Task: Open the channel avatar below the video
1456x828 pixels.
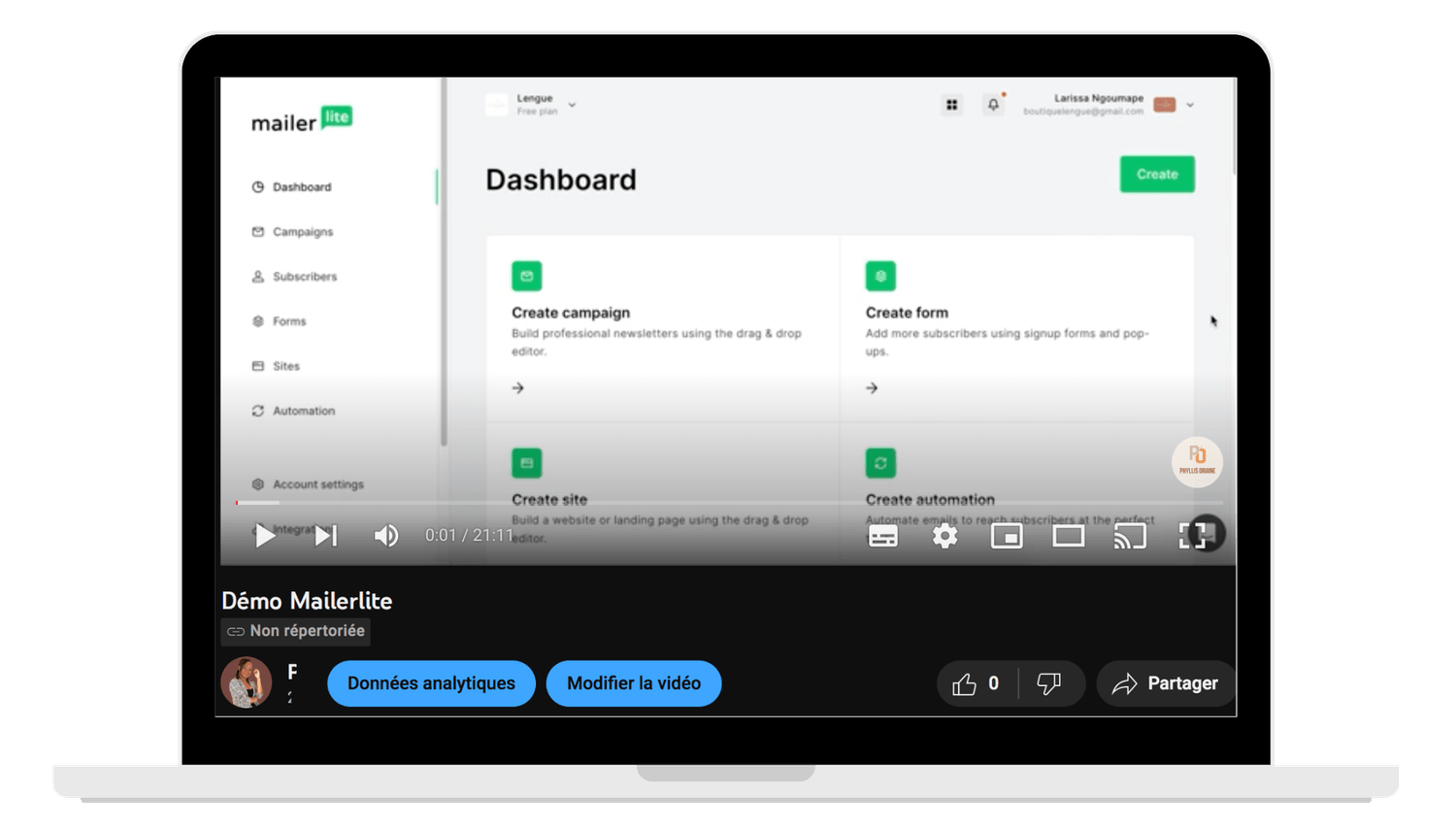Action: coord(247,682)
